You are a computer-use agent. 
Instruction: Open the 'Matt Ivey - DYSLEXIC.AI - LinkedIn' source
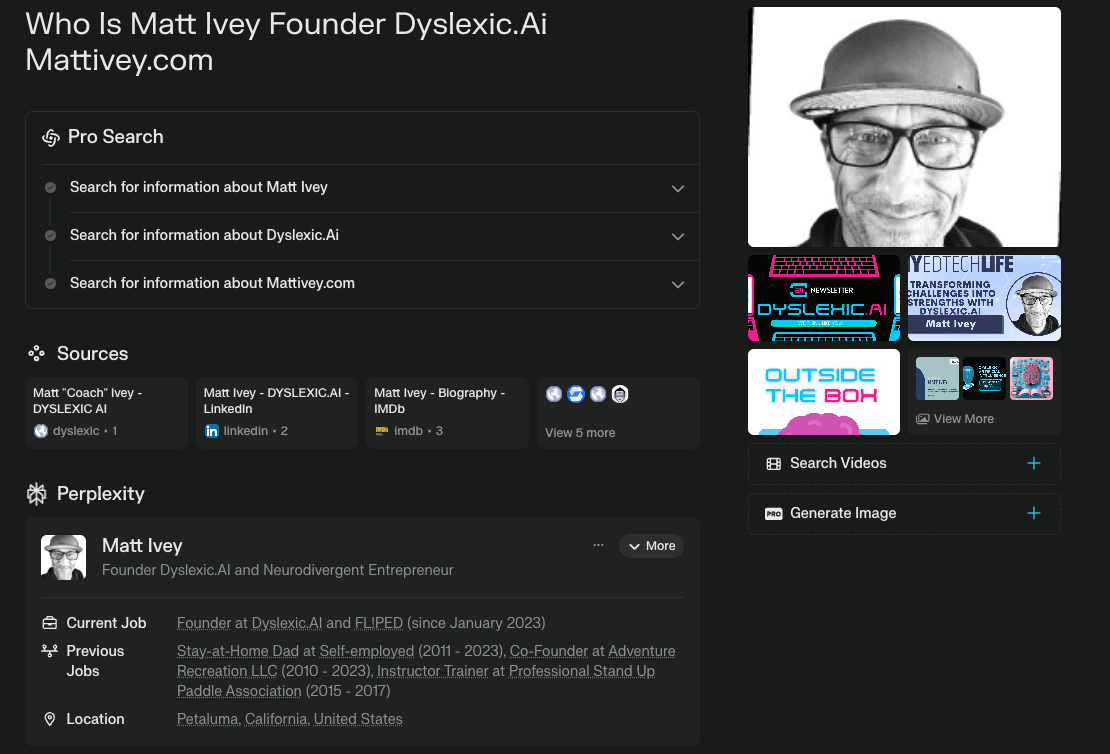[277, 413]
